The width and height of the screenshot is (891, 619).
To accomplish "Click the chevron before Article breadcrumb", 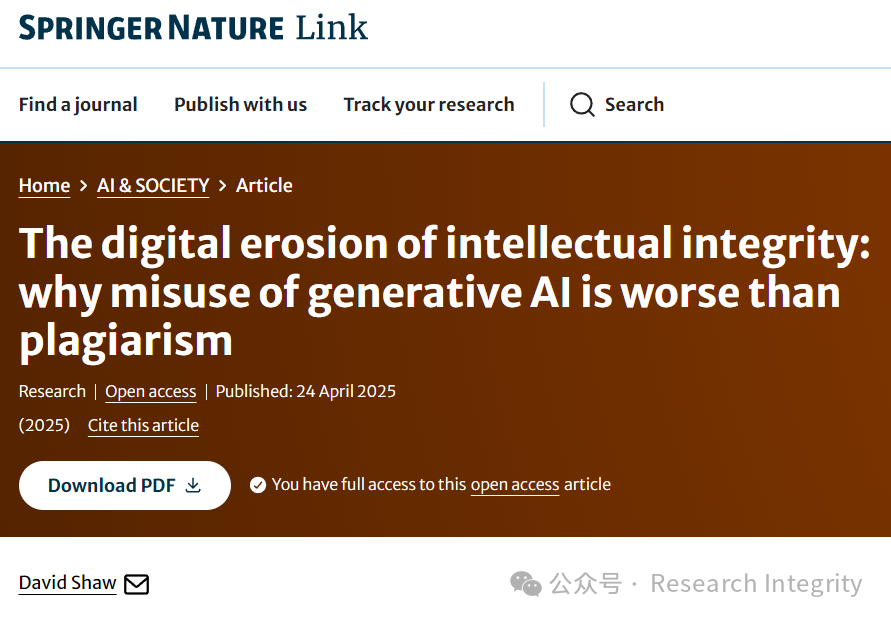I will tap(222, 186).
